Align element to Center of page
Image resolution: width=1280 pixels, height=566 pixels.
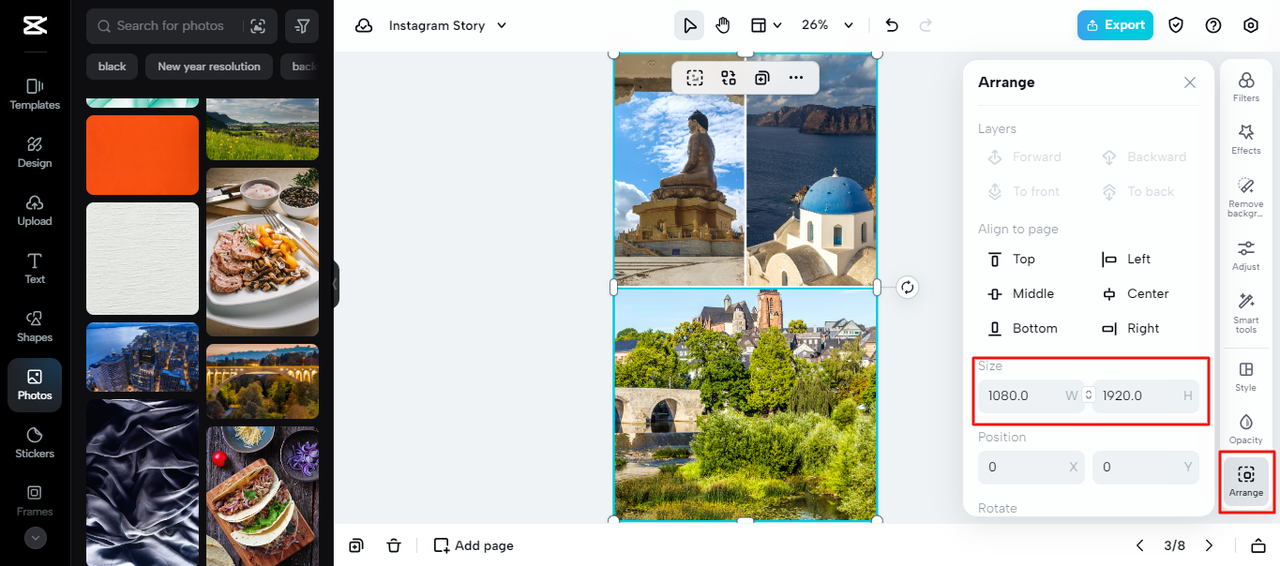1135,294
